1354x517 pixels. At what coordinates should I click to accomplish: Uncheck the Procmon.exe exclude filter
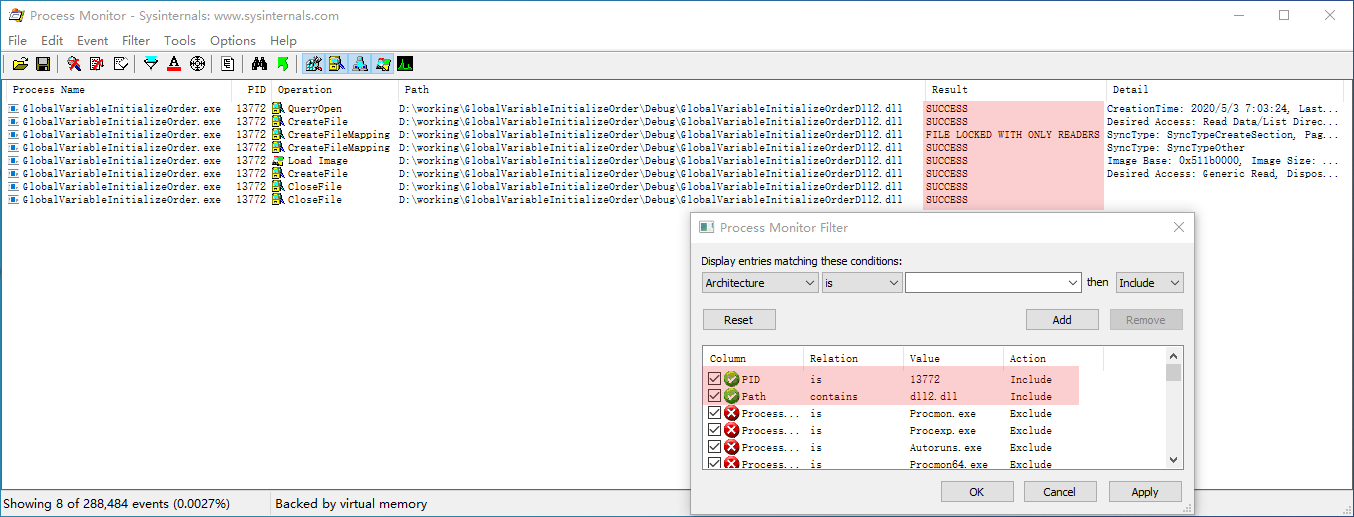click(x=714, y=413)
